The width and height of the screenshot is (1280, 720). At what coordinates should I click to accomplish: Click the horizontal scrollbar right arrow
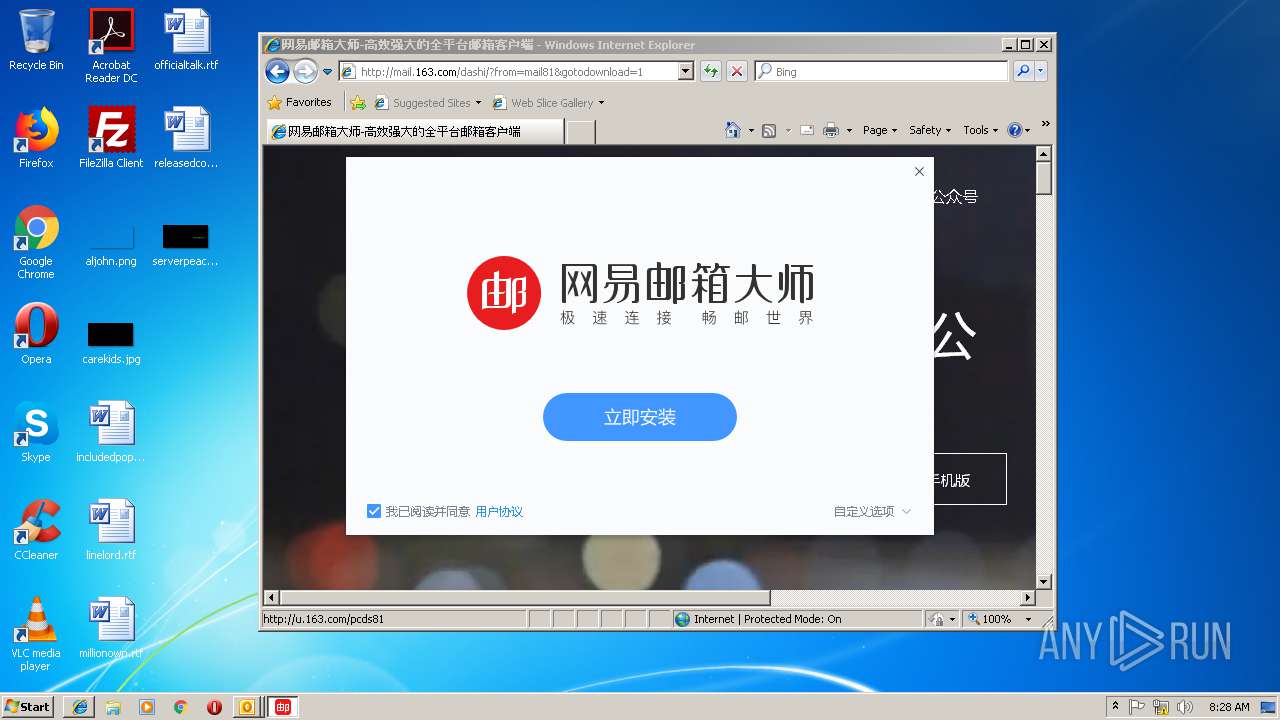(1027, 597)
